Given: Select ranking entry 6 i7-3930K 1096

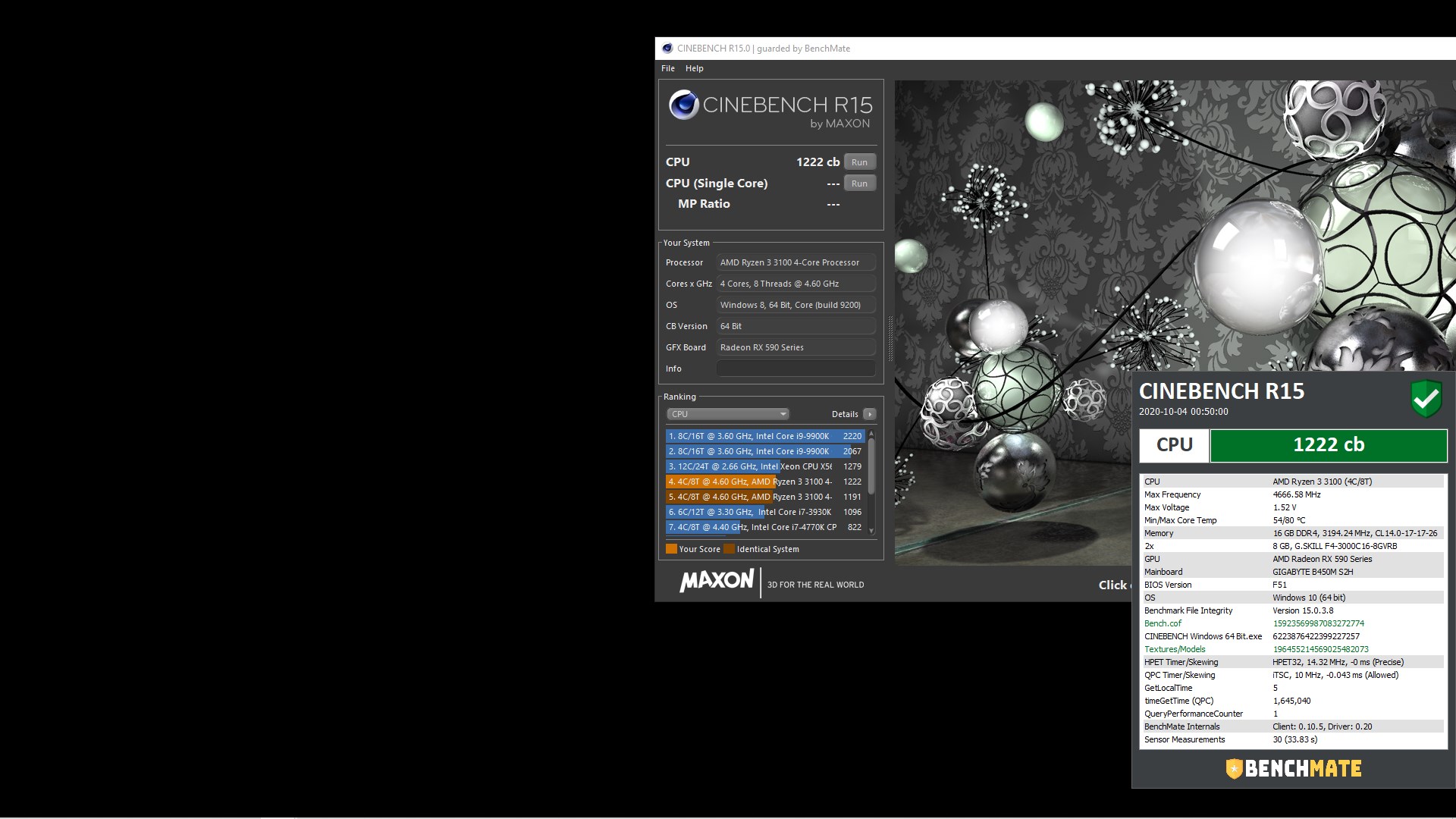Looking at the screenshot, I should pos(765,512).
